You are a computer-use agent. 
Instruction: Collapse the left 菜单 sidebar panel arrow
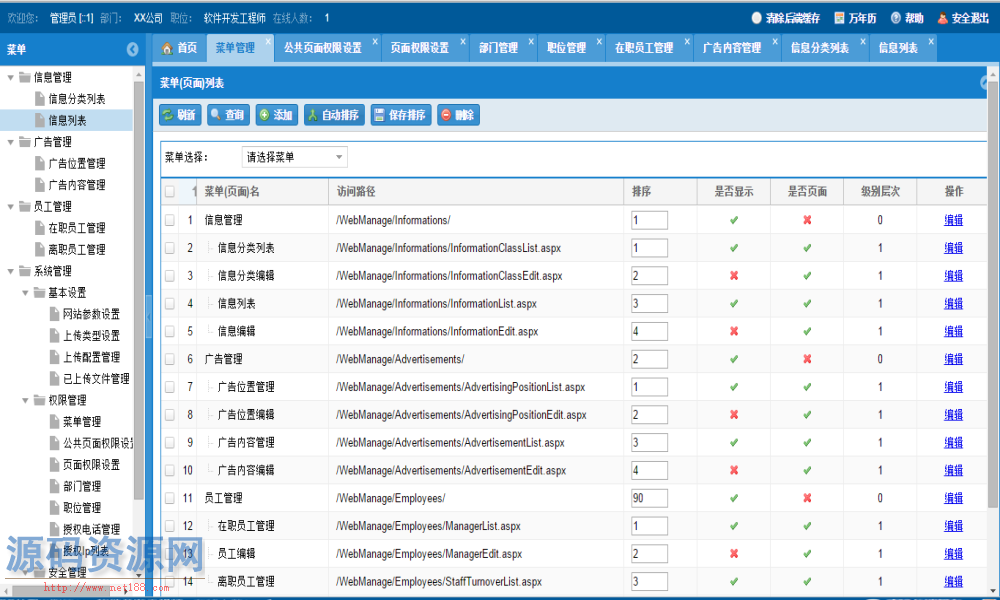tap(133, 50)
